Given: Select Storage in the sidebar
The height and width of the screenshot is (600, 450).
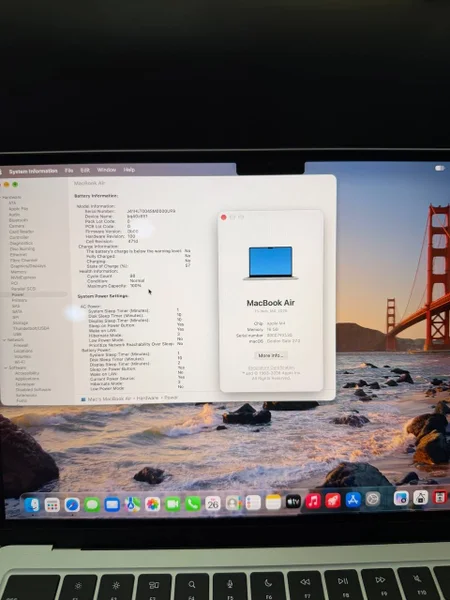Looking at the screenshot, I should click(x=20, y=323).
